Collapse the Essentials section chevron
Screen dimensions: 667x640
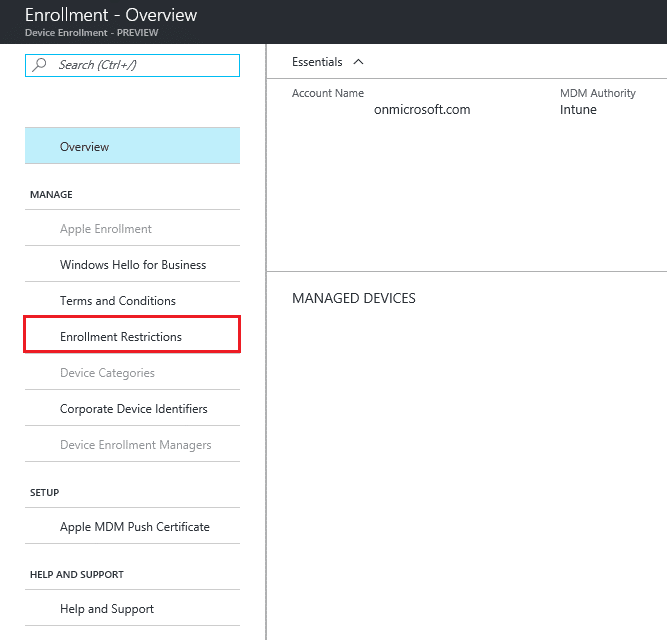359,62
